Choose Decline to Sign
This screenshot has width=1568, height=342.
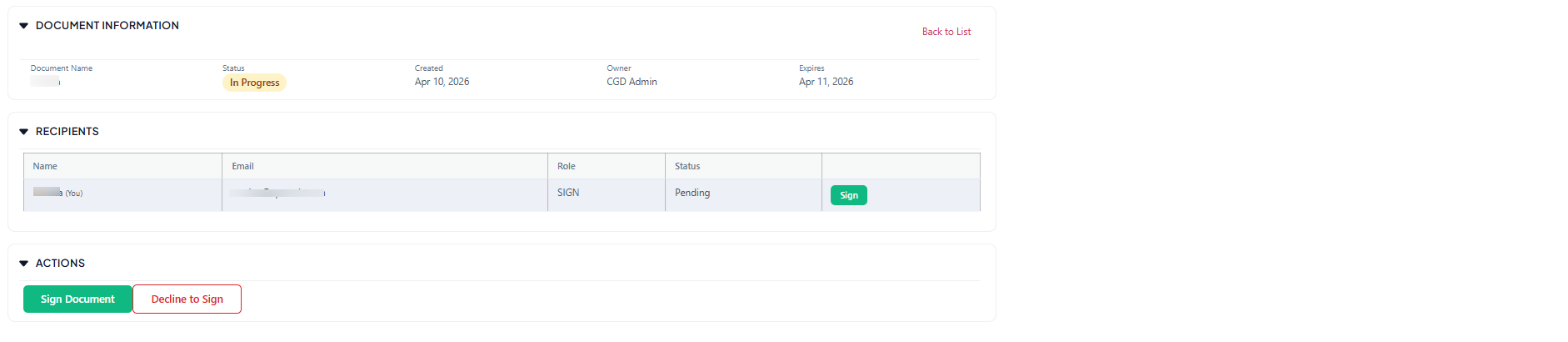tap(187, 299)
